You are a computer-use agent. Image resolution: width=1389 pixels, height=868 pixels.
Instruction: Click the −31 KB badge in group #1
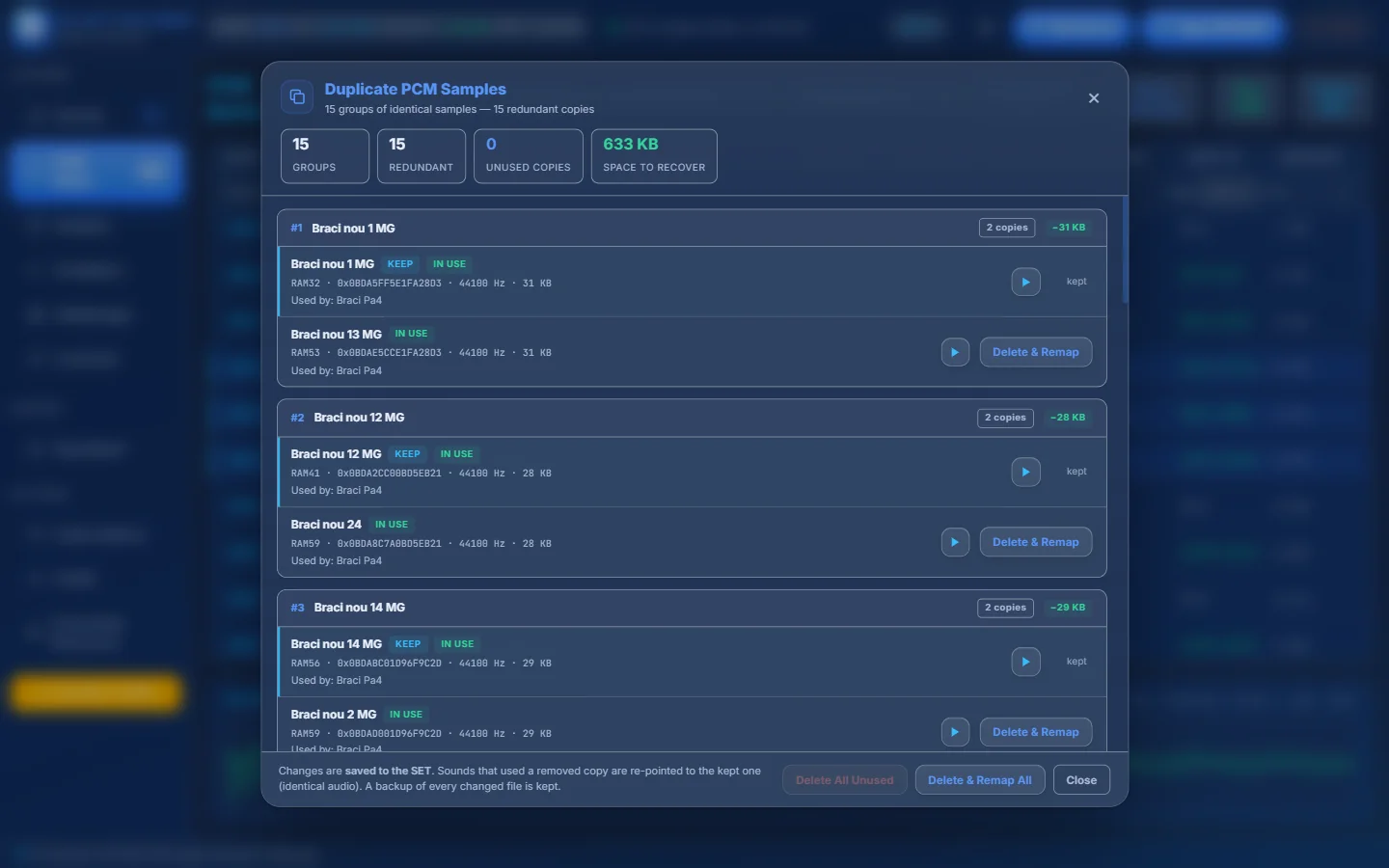tap(1069, 228)
